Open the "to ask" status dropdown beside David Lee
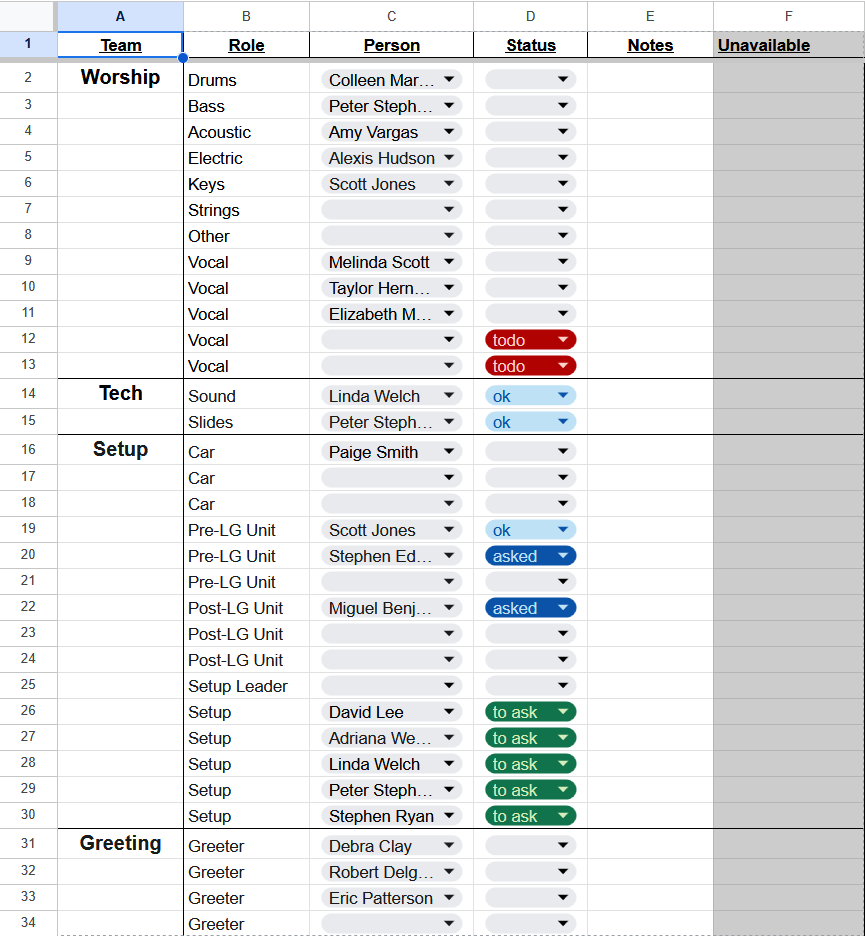The height and width of the screenshot is (936, 865). coord(530,711)
